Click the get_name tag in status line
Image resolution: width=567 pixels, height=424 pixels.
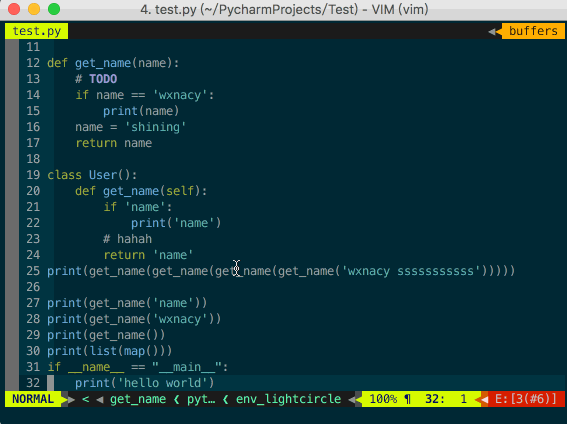click(138, 399)
